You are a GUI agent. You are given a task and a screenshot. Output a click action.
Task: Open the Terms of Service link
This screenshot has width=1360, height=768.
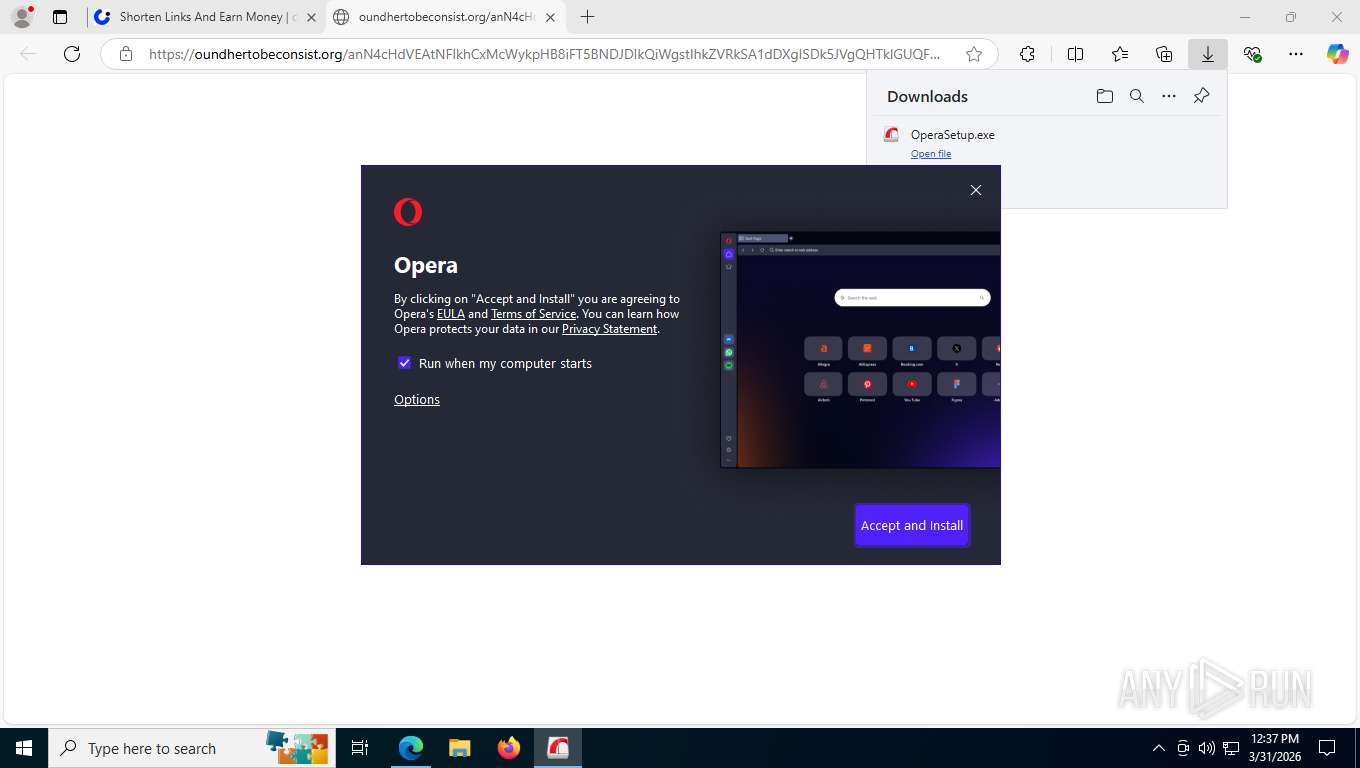[x=533, y=314]
